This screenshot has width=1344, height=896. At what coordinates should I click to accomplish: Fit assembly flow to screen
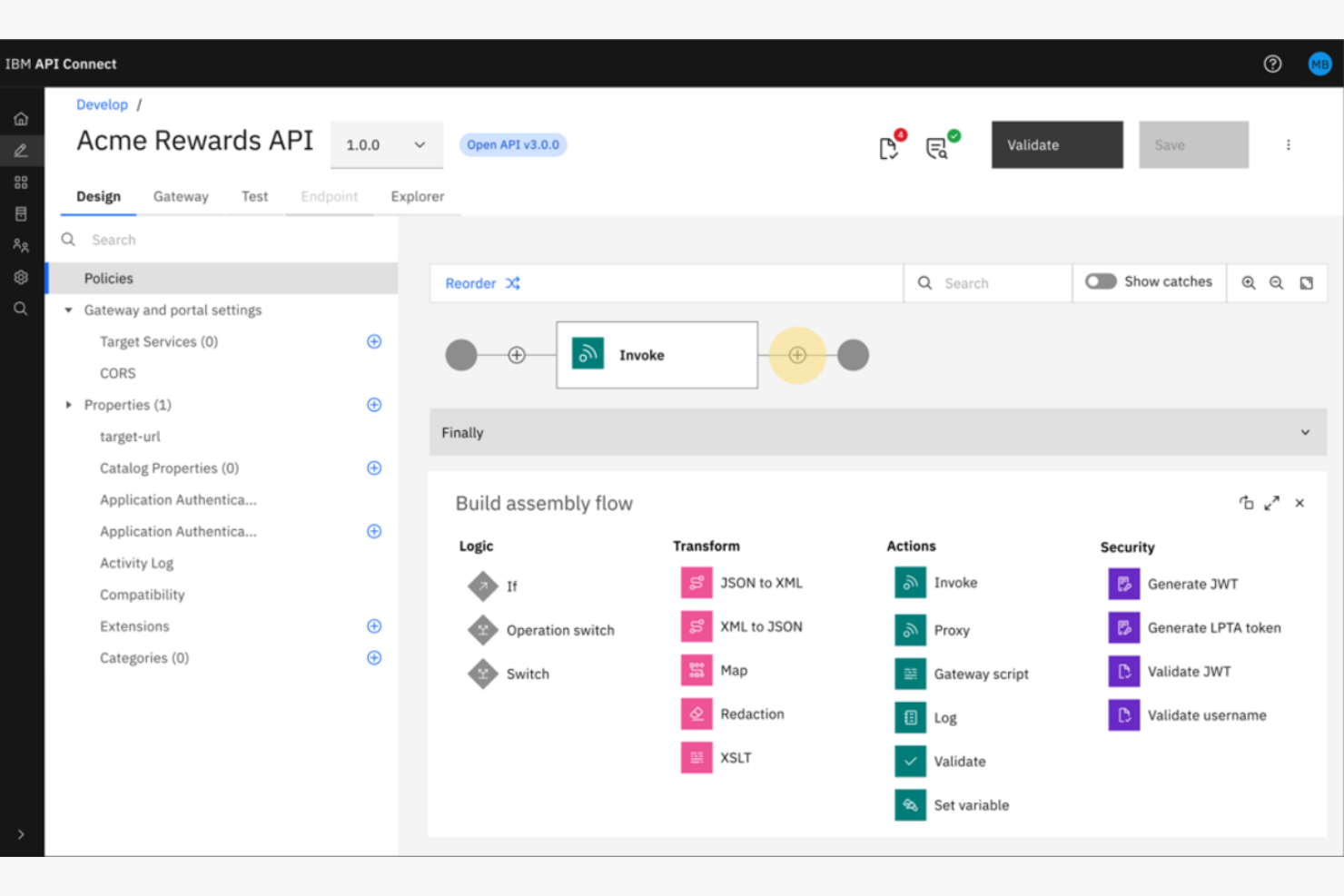pos(1306,283)
